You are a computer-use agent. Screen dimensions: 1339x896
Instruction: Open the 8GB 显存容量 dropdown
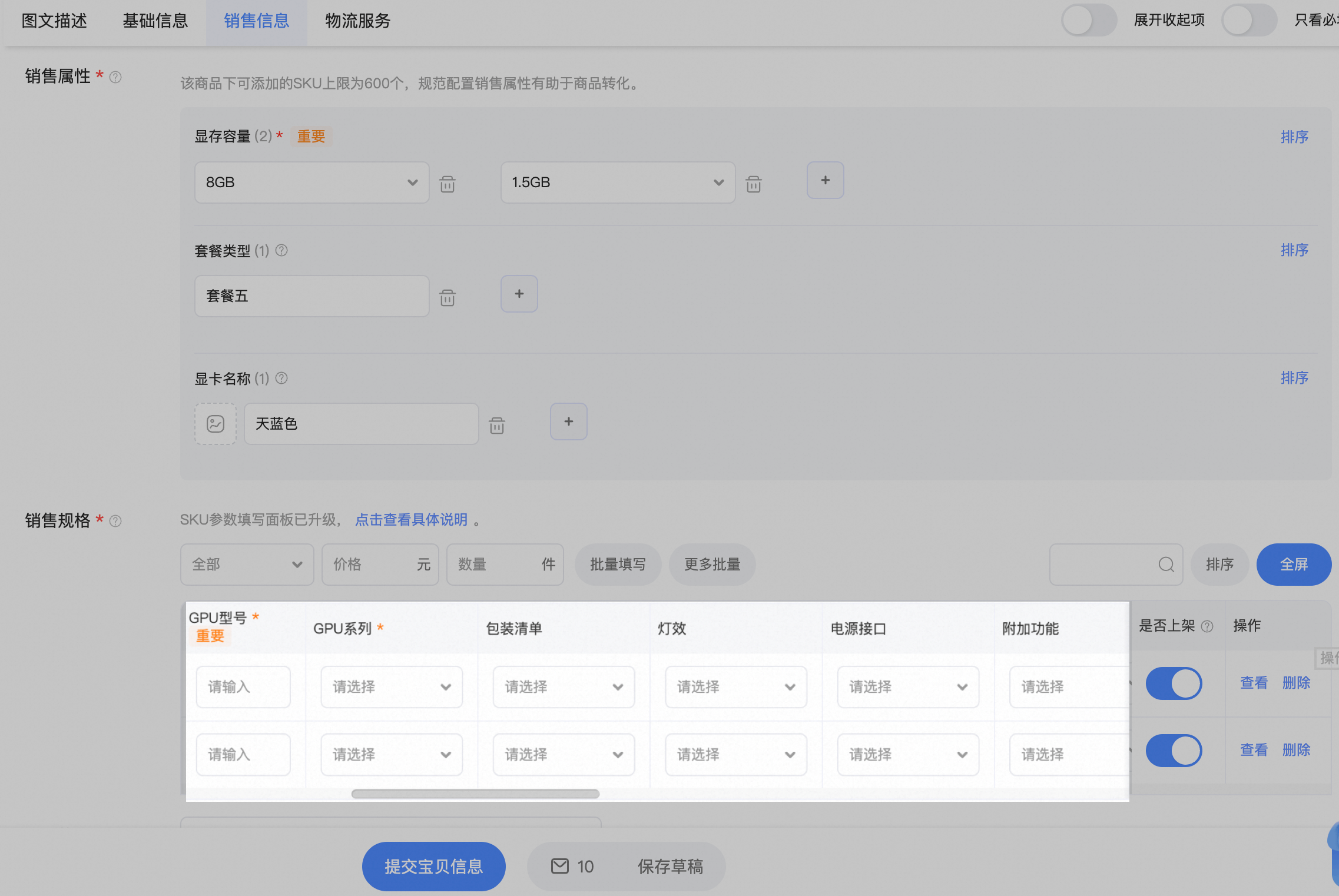[311, 182]
